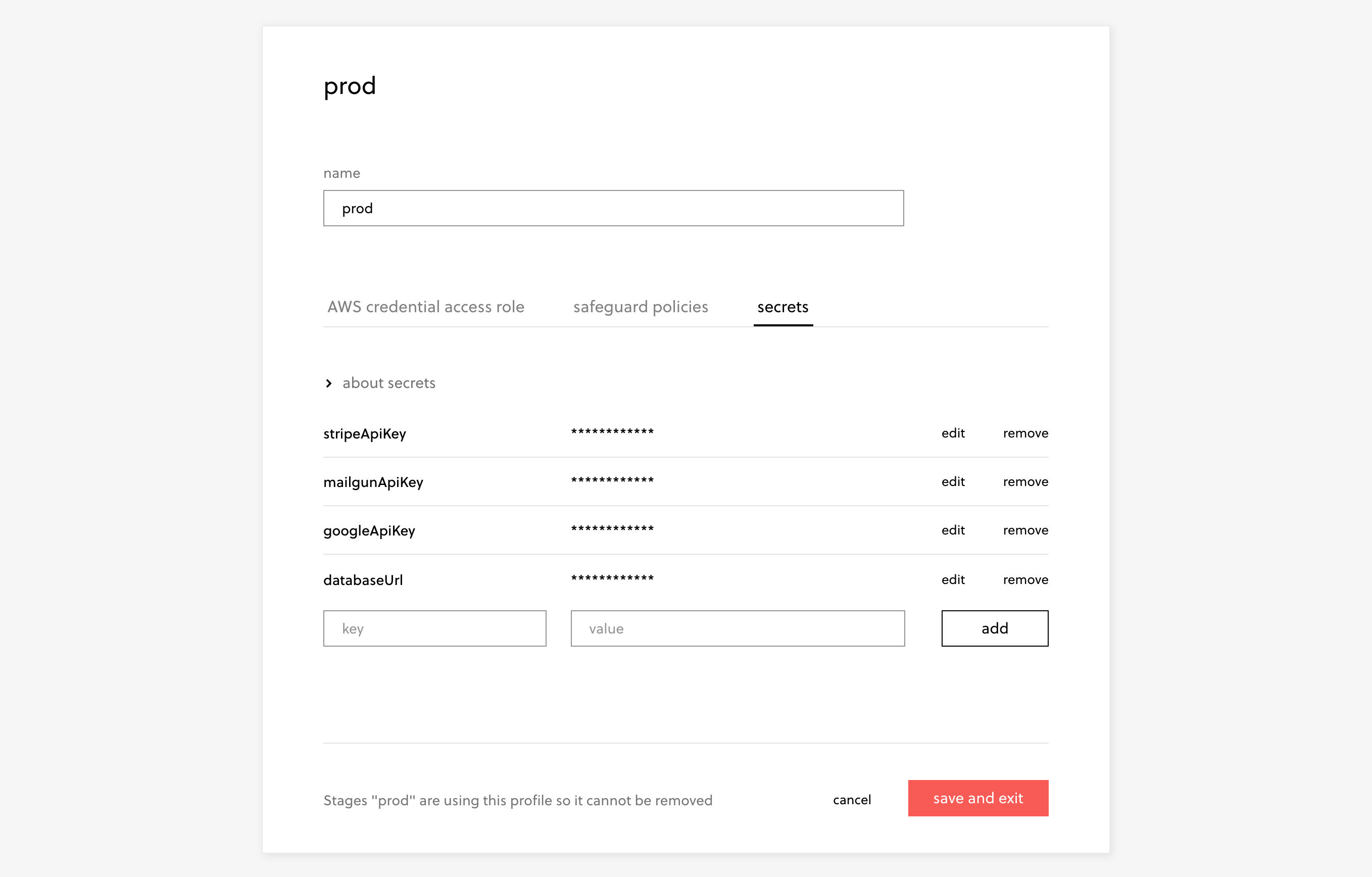
Task: Remove the mailgunApiKey secret
Action: click(x=1025, y=481)
